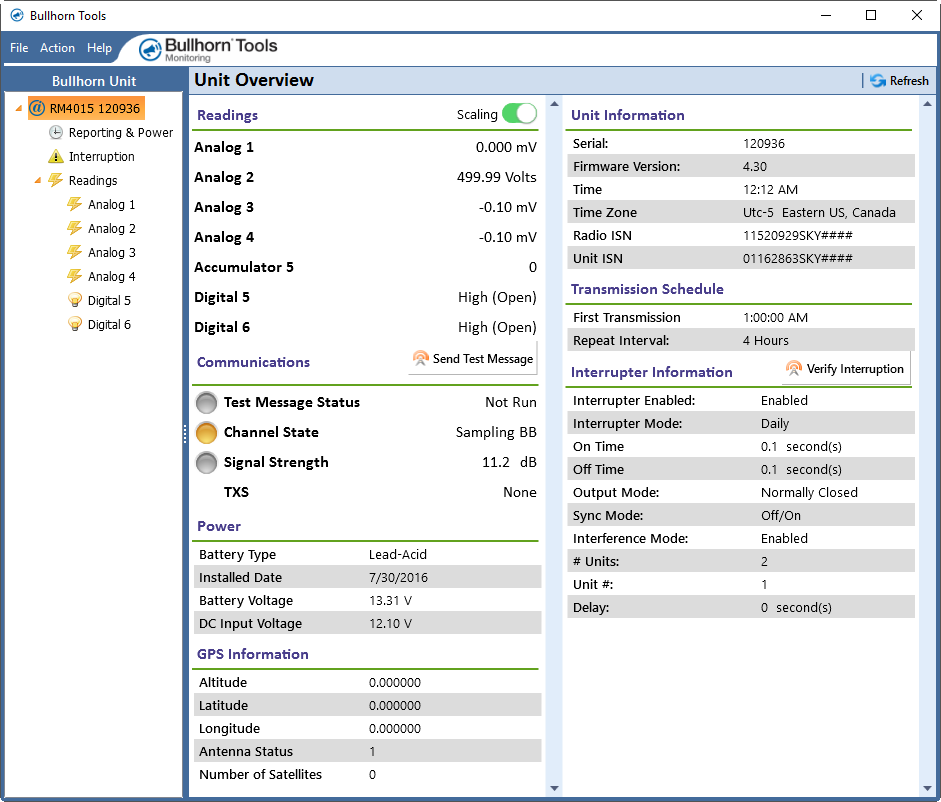Image resolution: width=941 pixels, height=802 pixels.
Task: Select Digital 5 tree item
Action: coord(109,301)
